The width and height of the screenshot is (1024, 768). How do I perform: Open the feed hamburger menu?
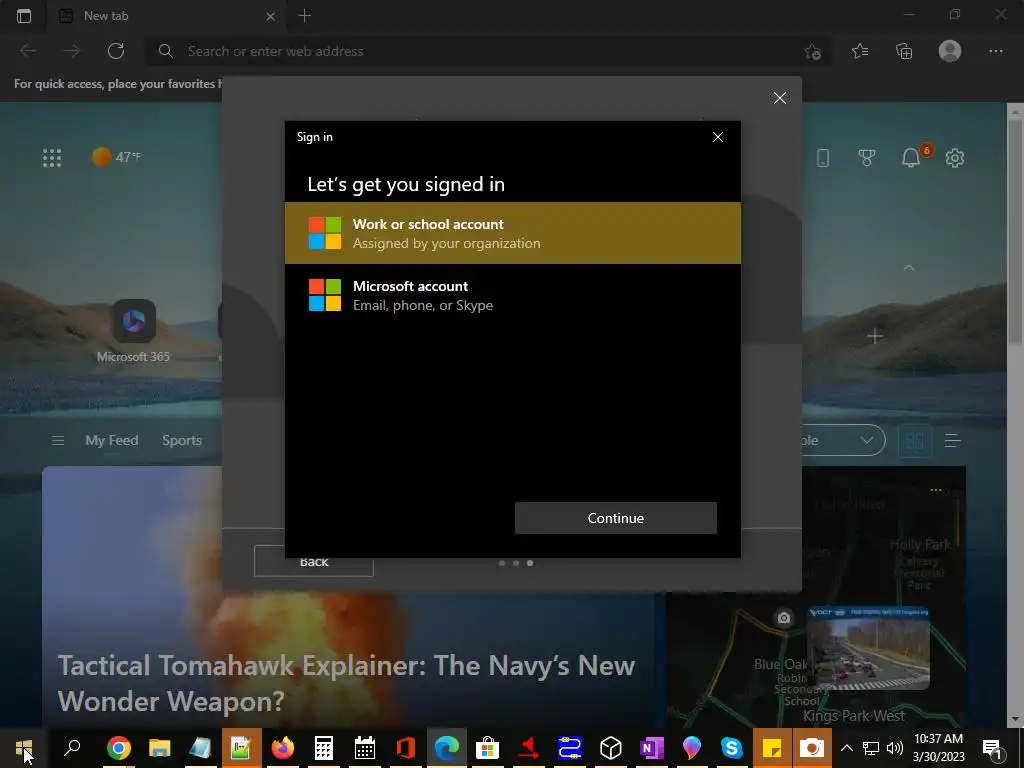coord(58,441)
